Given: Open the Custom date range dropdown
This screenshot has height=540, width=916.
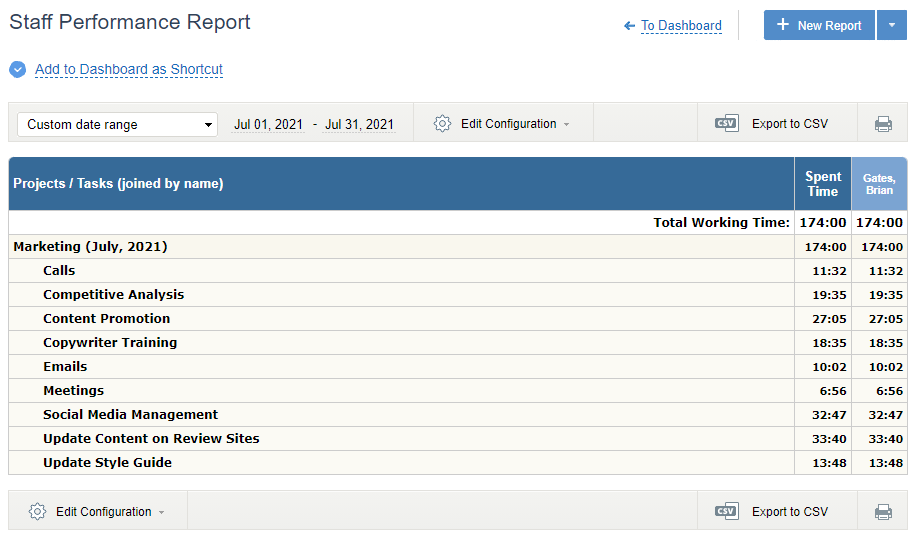Looking at the screenshot, I should (117, 124).
